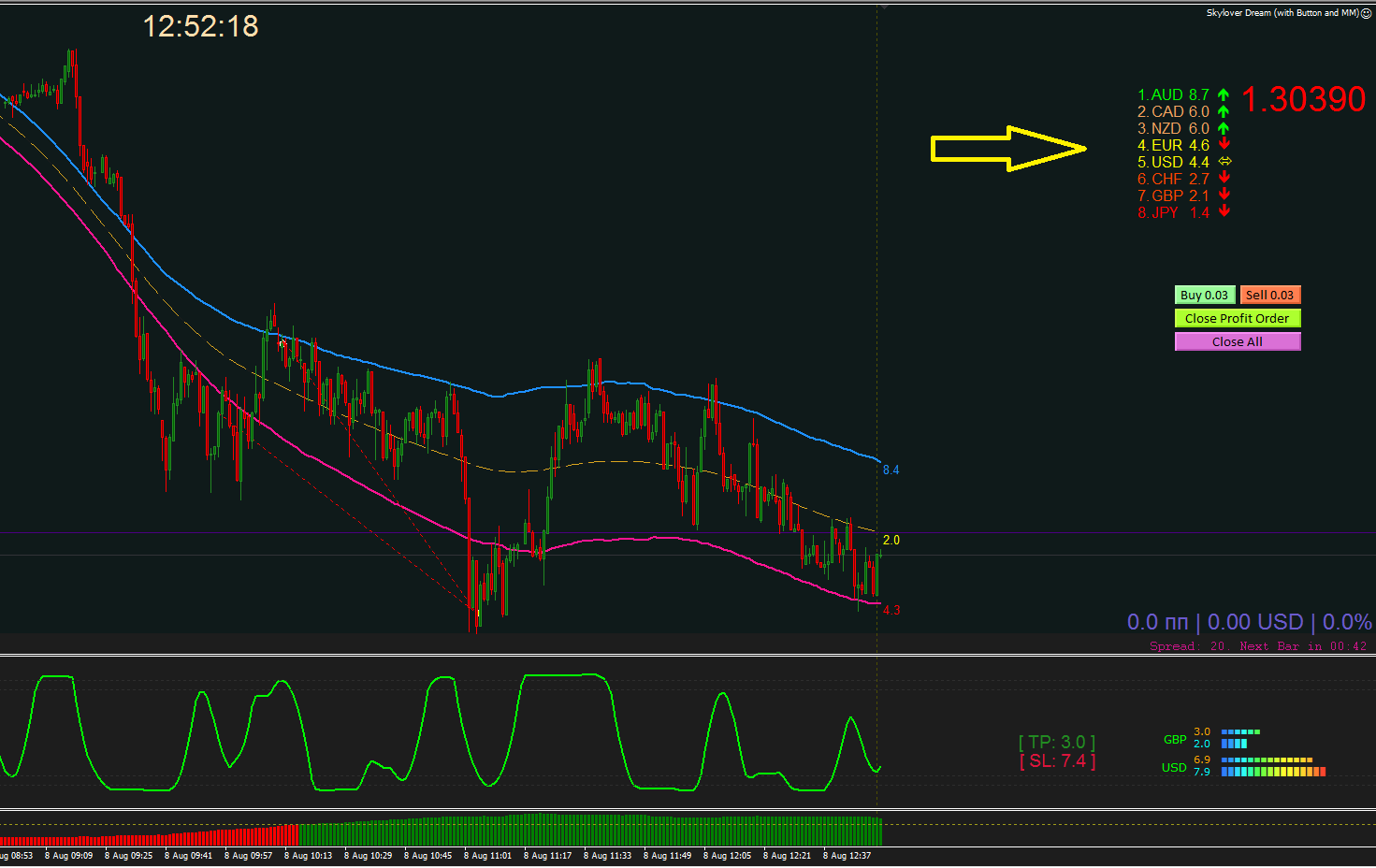Click the USD blue 7.9 value
The image size is (1376, 868).
point(1202,772)
